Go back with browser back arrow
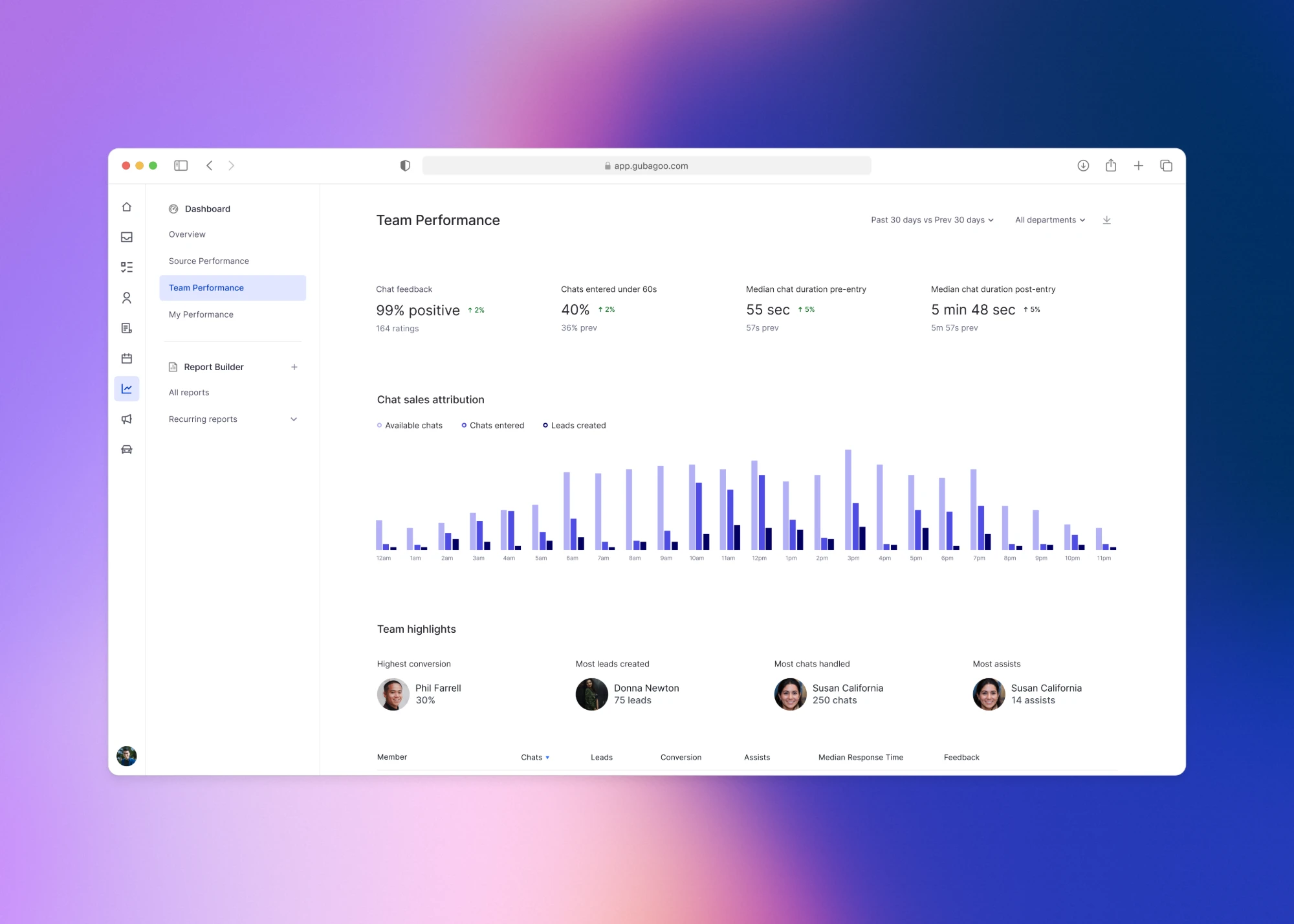This screenshot has height=924, width=1294. [x=209, y=166]
